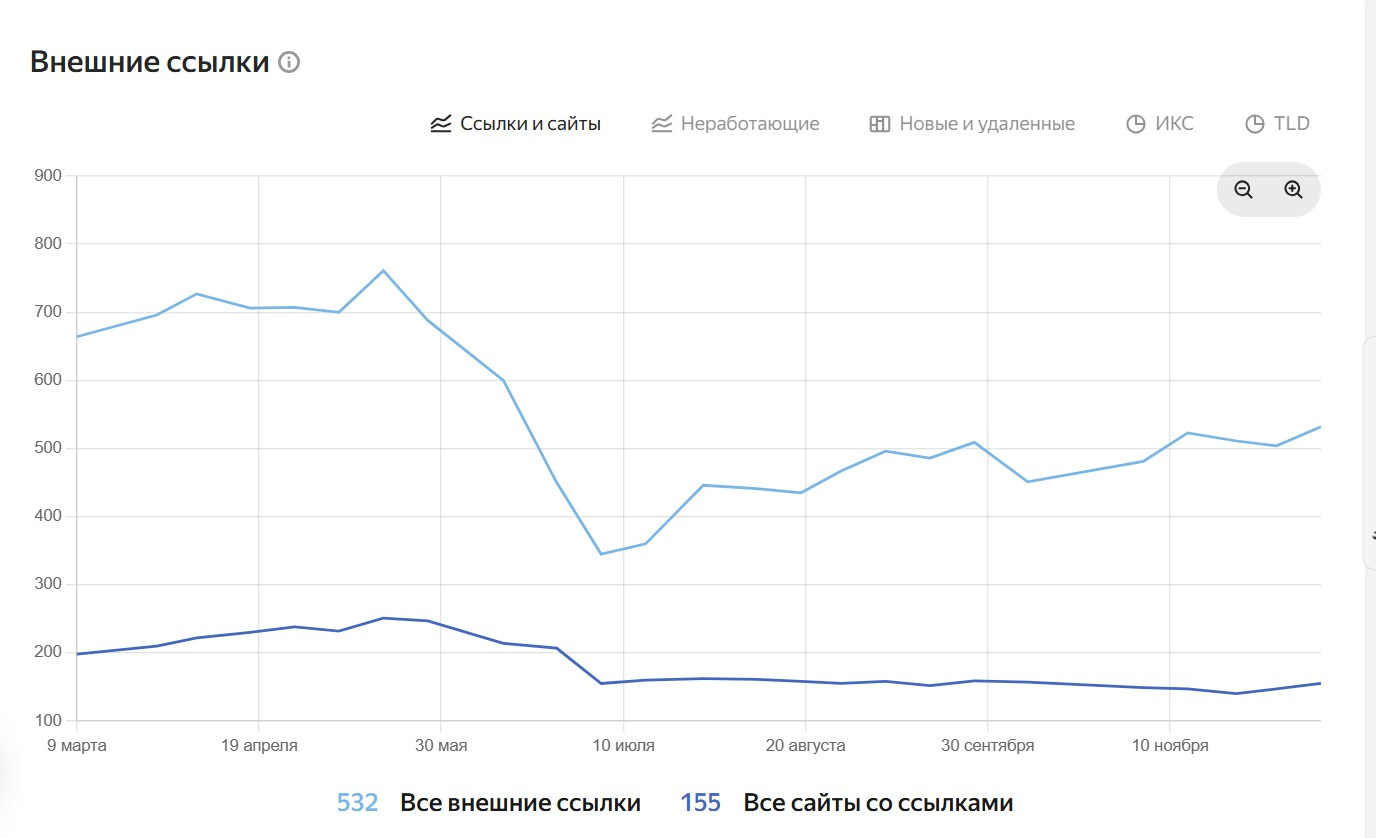Click the 10 июля x-axis date label
The image size is (1376, 838).
click(x=623, y=746)
